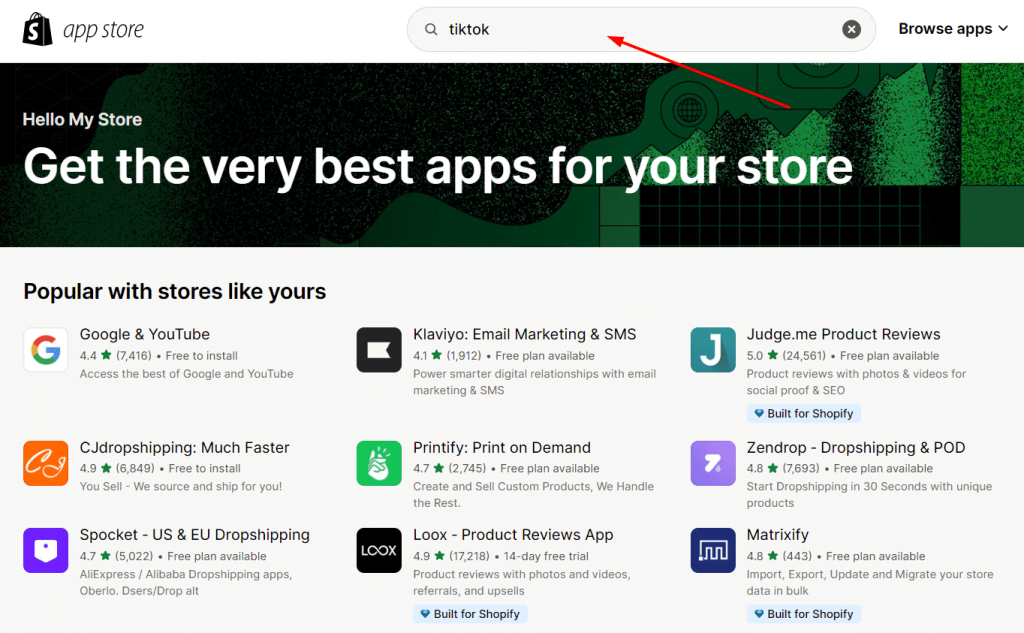Open Printify: Print on Demand title
This screenshot has width=1024, height=633.
pyautogui.click(x=502, y=447)
